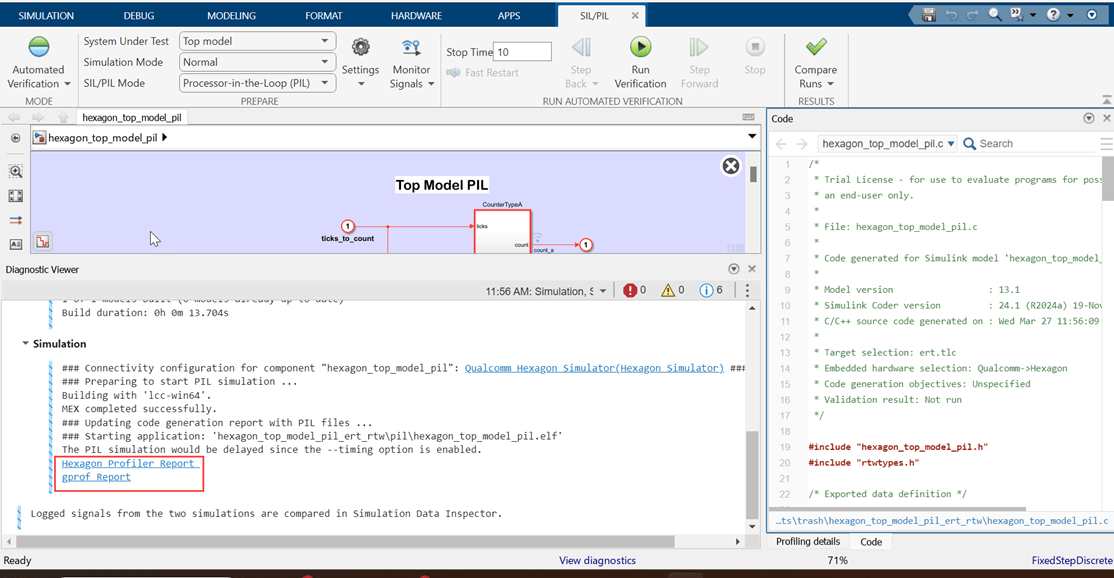Image resolution: width=1114 pixels, height=578 pixels.
Task: Click the Compare Runs checkmark icon
Action: point(815,48)
